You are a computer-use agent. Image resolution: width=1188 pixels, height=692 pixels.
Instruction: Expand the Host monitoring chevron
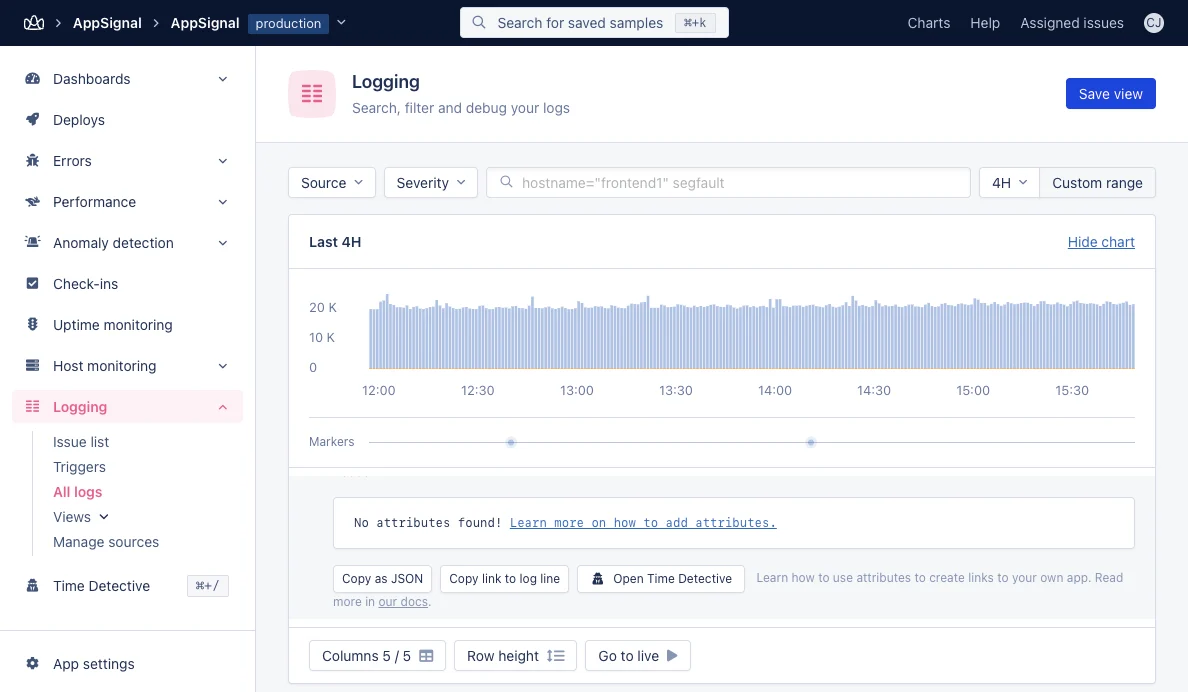[x=223, y=365]
